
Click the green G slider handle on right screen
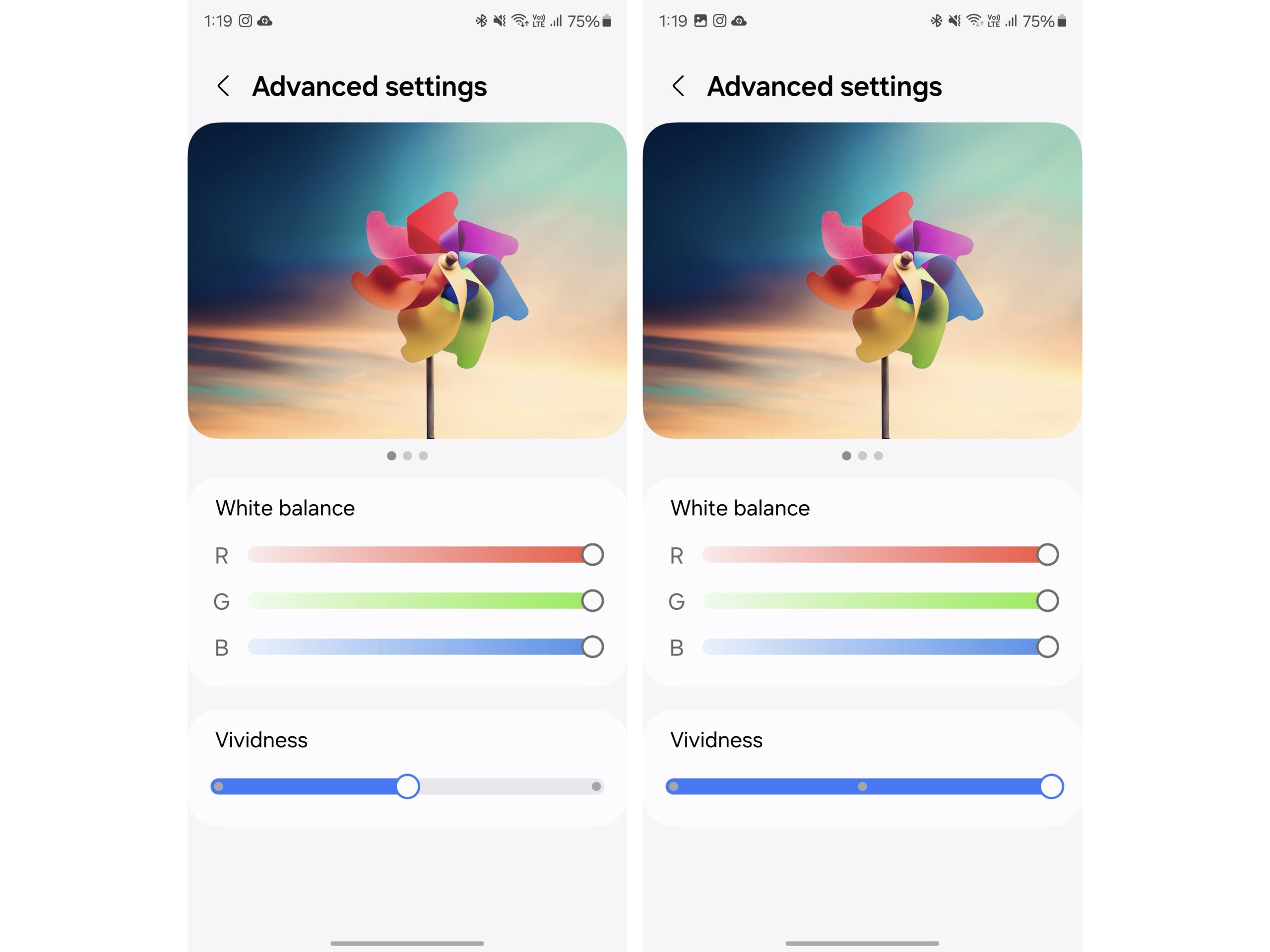point(1047,601)
